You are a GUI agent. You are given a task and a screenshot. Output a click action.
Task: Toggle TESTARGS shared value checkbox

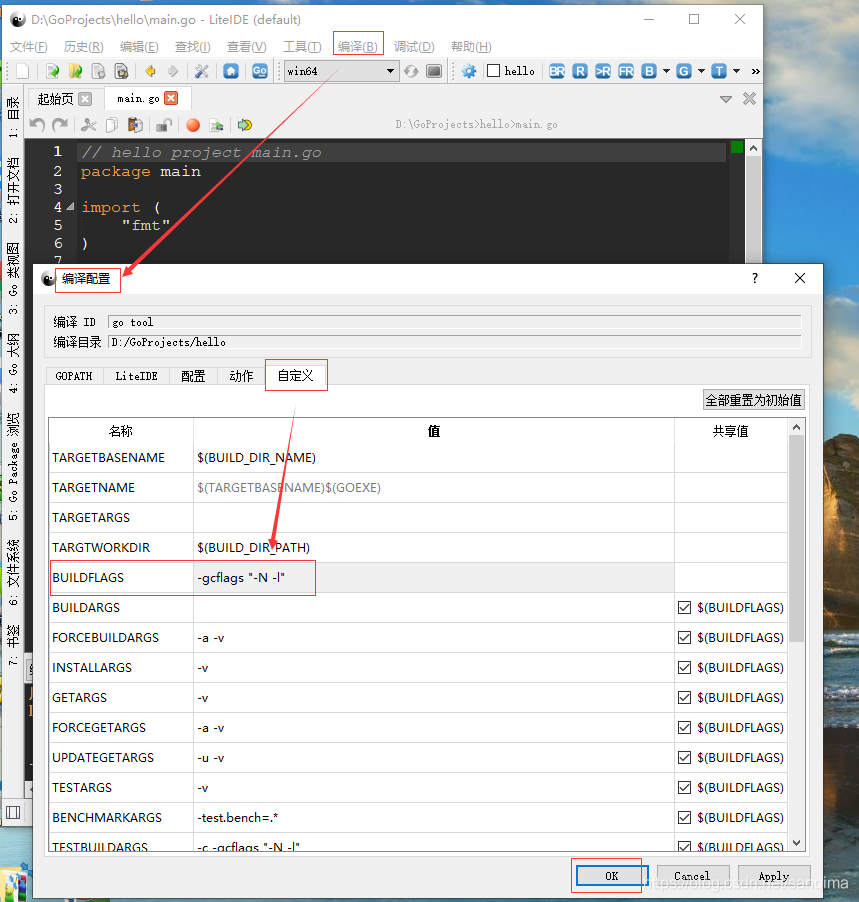click(x=684, y=787)
